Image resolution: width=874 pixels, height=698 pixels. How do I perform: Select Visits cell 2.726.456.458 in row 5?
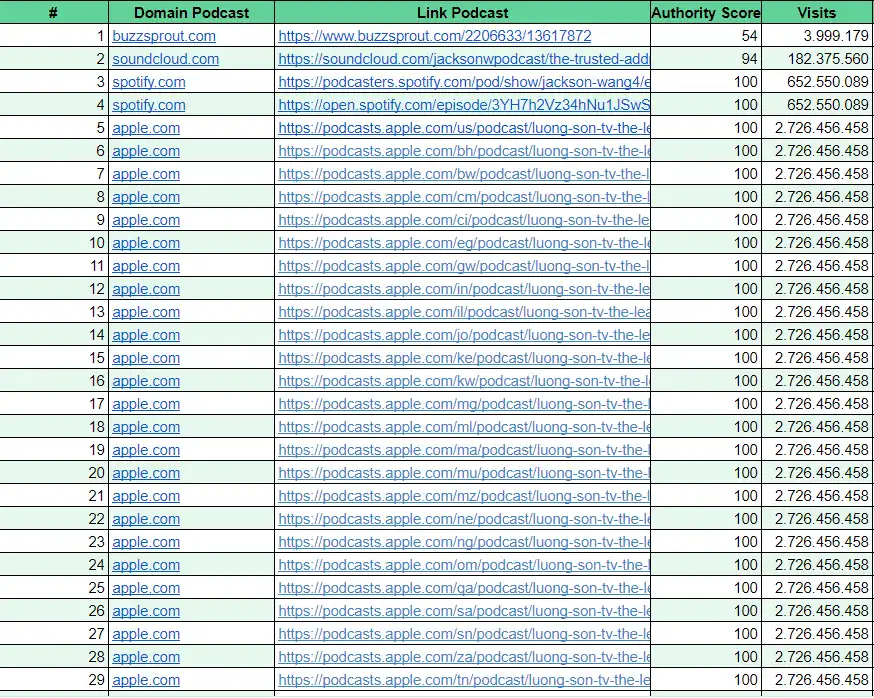(817, 128)
